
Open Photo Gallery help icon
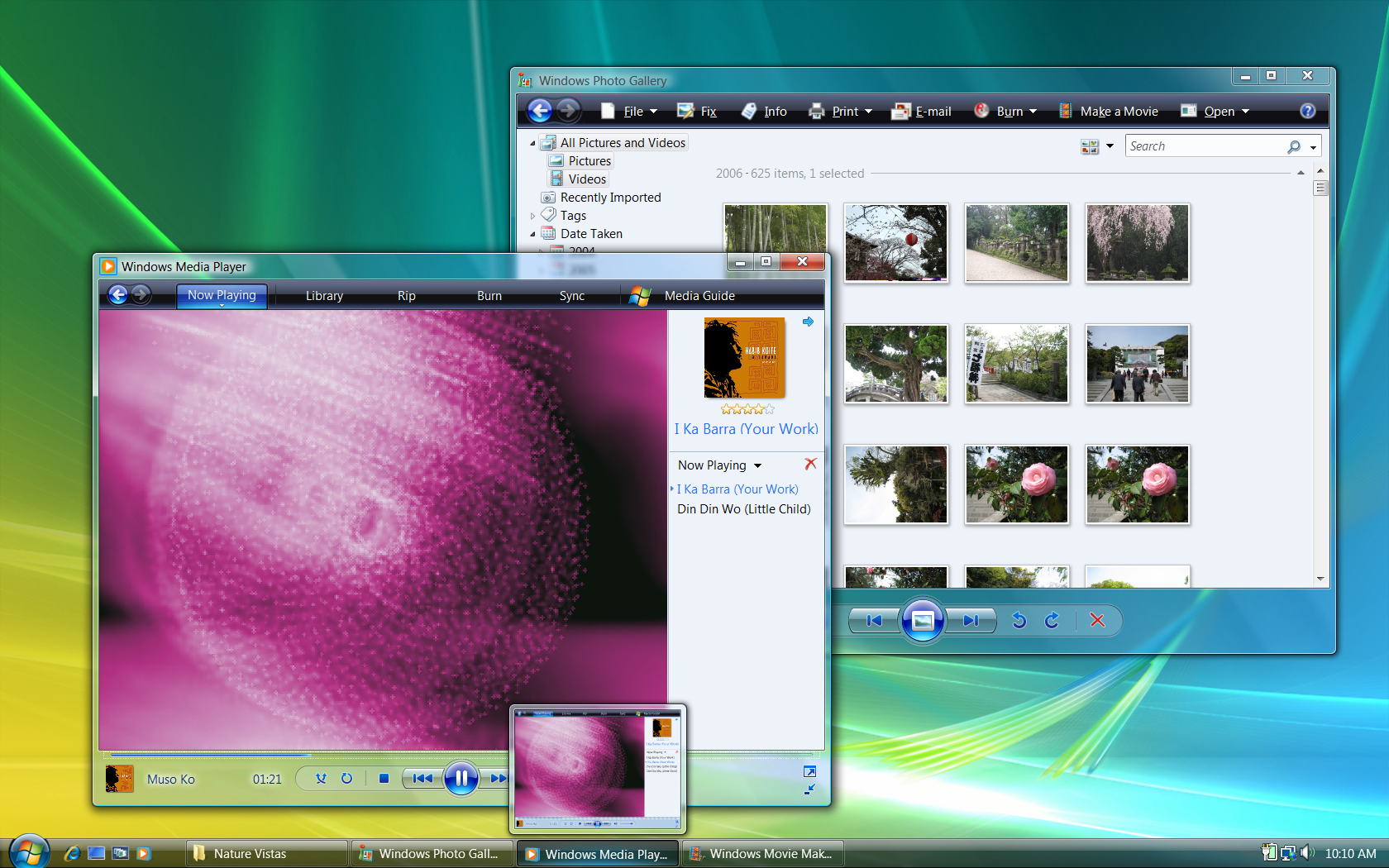click(x=1307, y=111)
